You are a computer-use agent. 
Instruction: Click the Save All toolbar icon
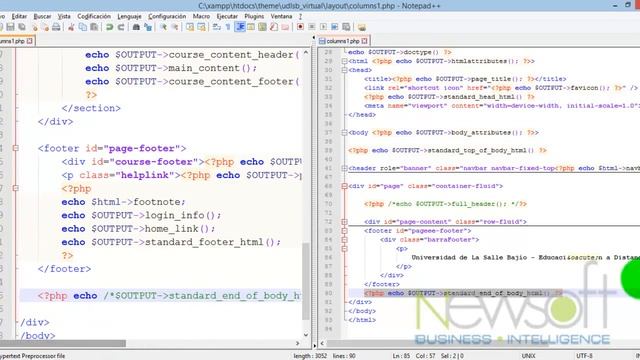coord(22,27)
